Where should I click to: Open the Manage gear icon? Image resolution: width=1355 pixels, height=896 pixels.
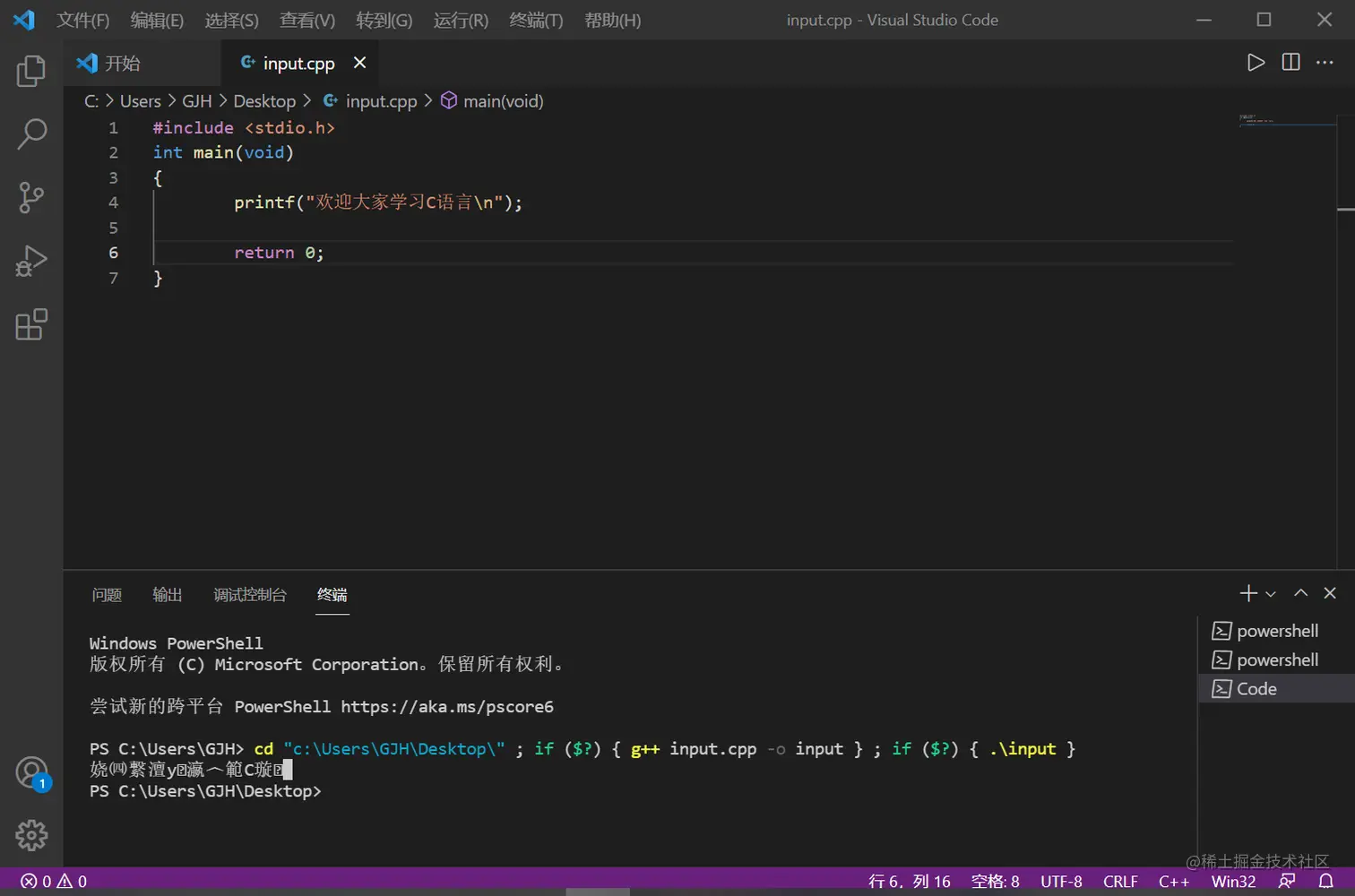click(31, 835)
